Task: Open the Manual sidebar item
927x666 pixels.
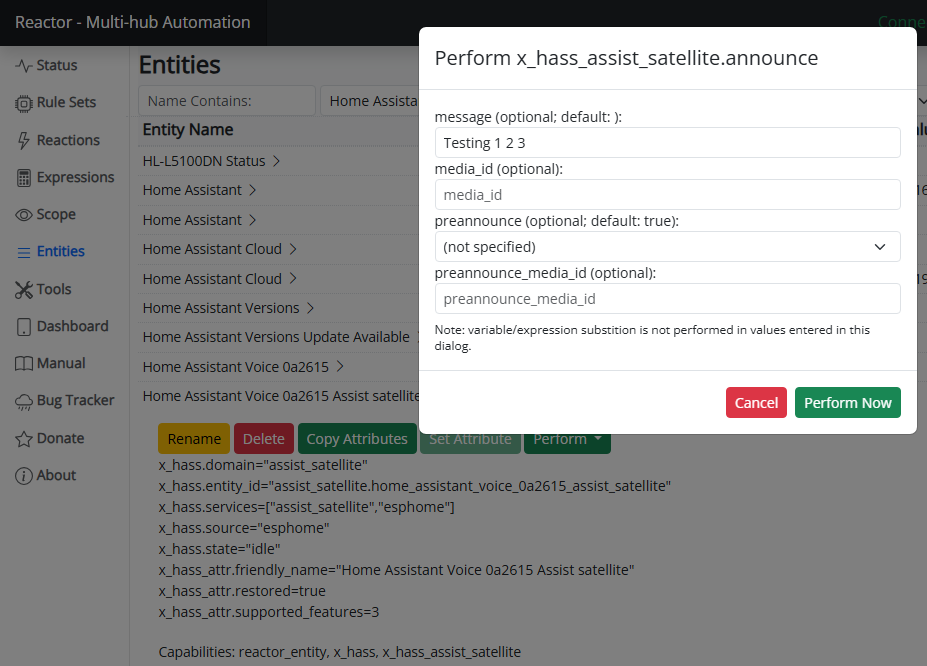Action: click(50, 363)
